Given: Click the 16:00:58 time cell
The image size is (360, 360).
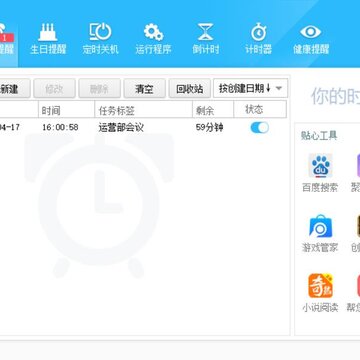Looking at the screenshot, I should (x=60, y=128).
